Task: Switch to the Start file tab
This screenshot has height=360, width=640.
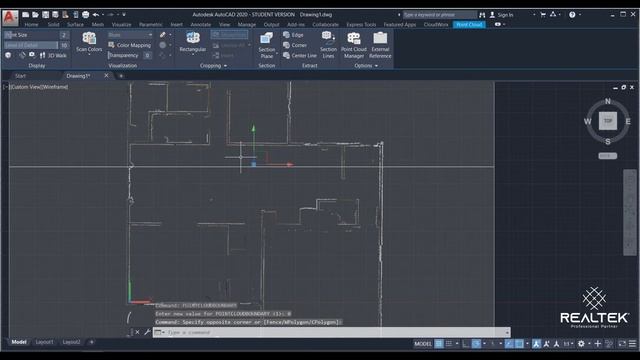Action: [x=20, y=76]
